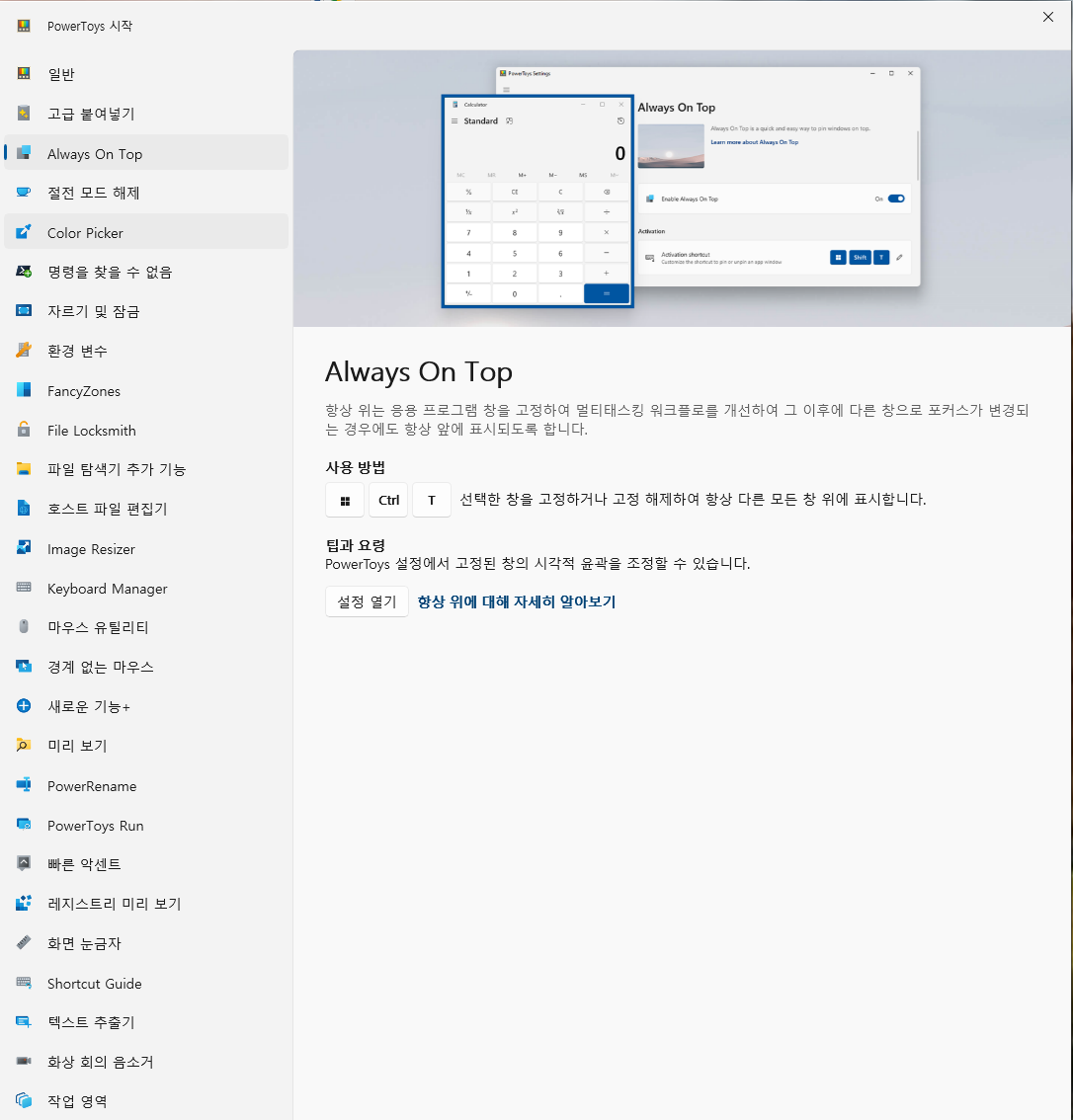The height and width of the screenshot is (1120, 1073).
Task: Select the Color Picker icon
Action: tap(24, 232)
